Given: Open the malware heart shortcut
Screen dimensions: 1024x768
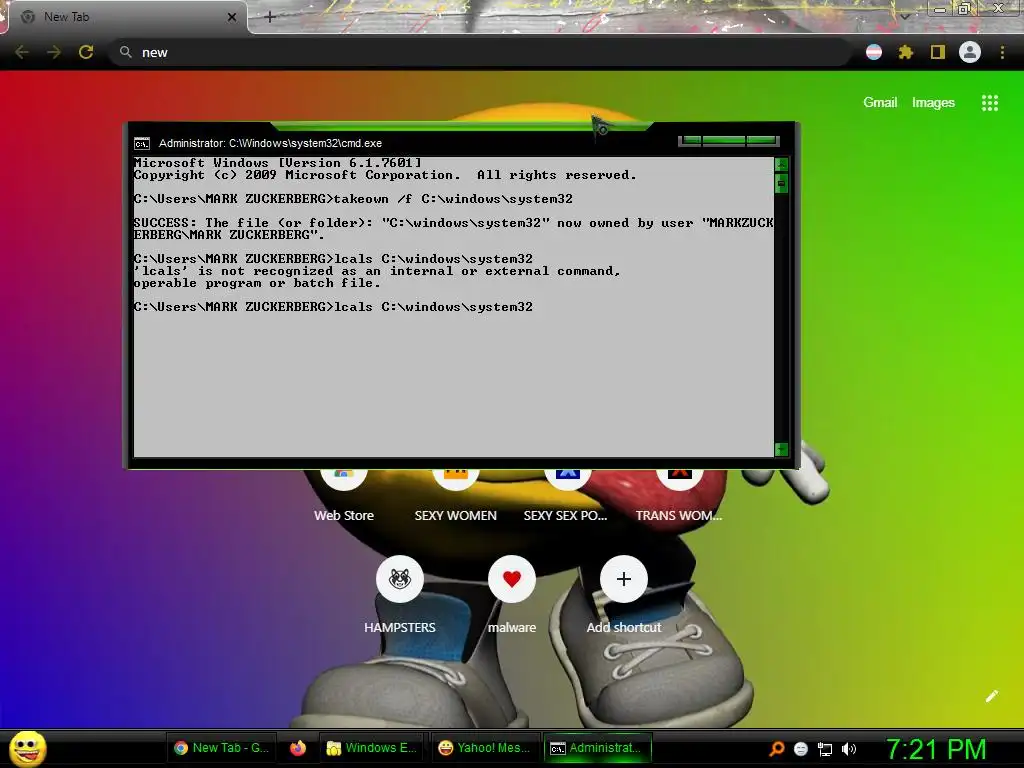Looking at the screenshot, I should (x=512, y=595).
